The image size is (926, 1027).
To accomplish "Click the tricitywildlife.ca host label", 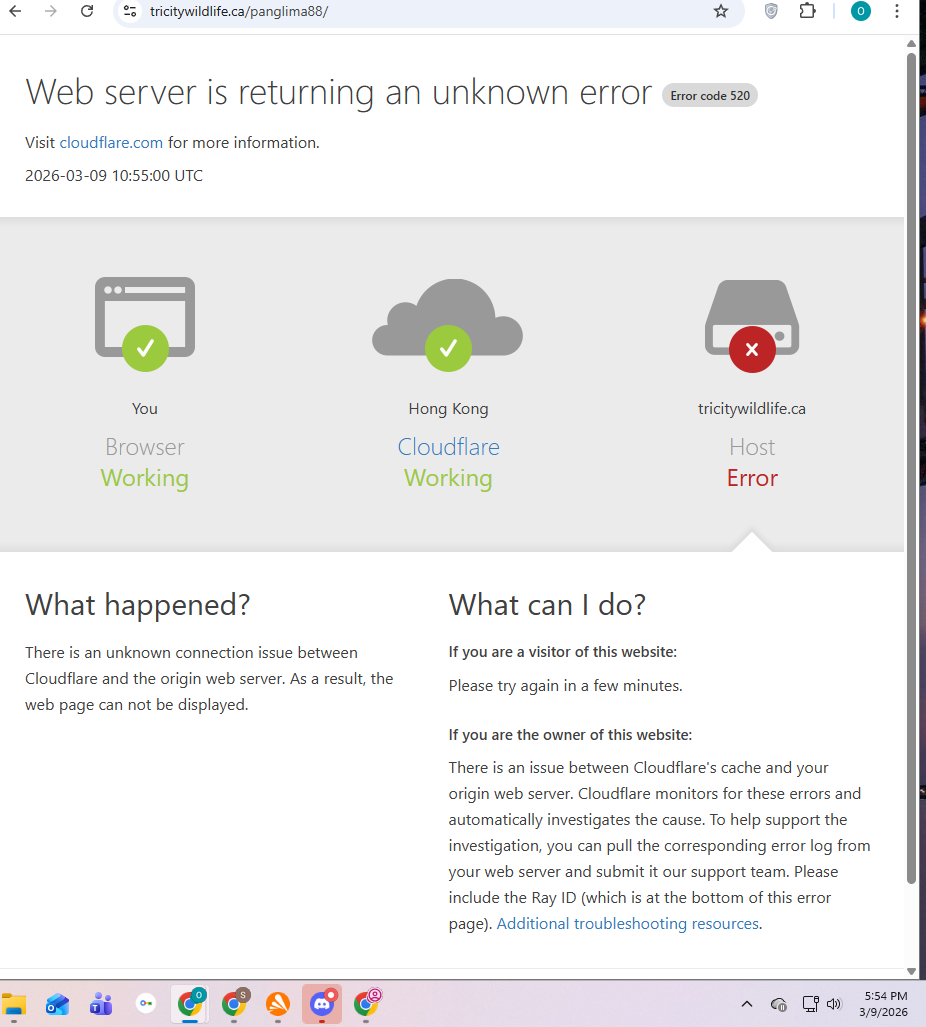I will [752, 409].
